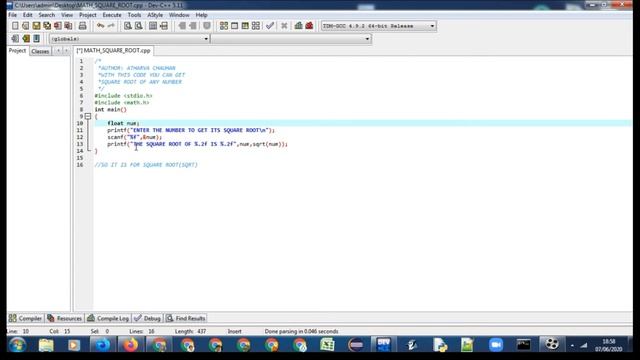Print the file using printer icon

(82, 26)
